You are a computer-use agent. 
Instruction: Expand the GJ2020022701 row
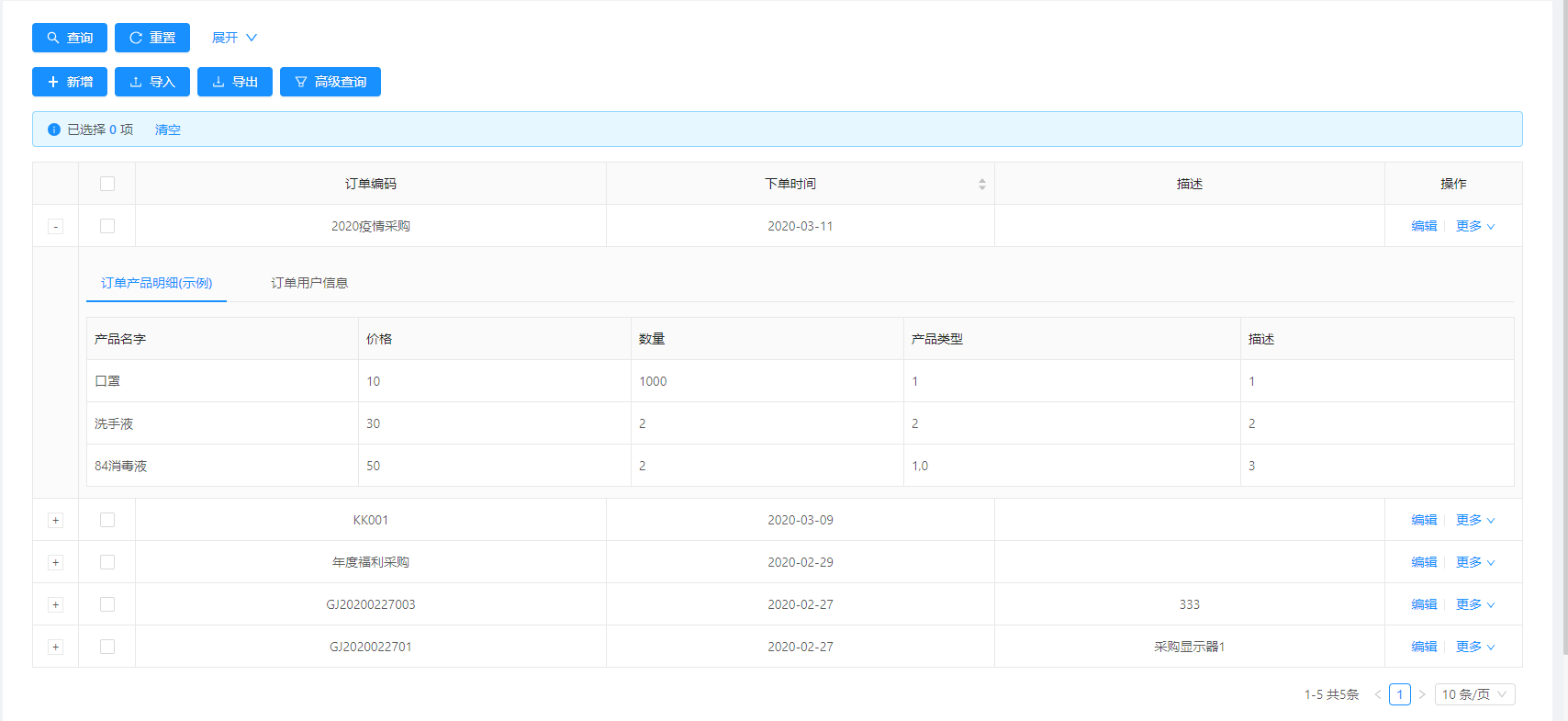[55, 647]
